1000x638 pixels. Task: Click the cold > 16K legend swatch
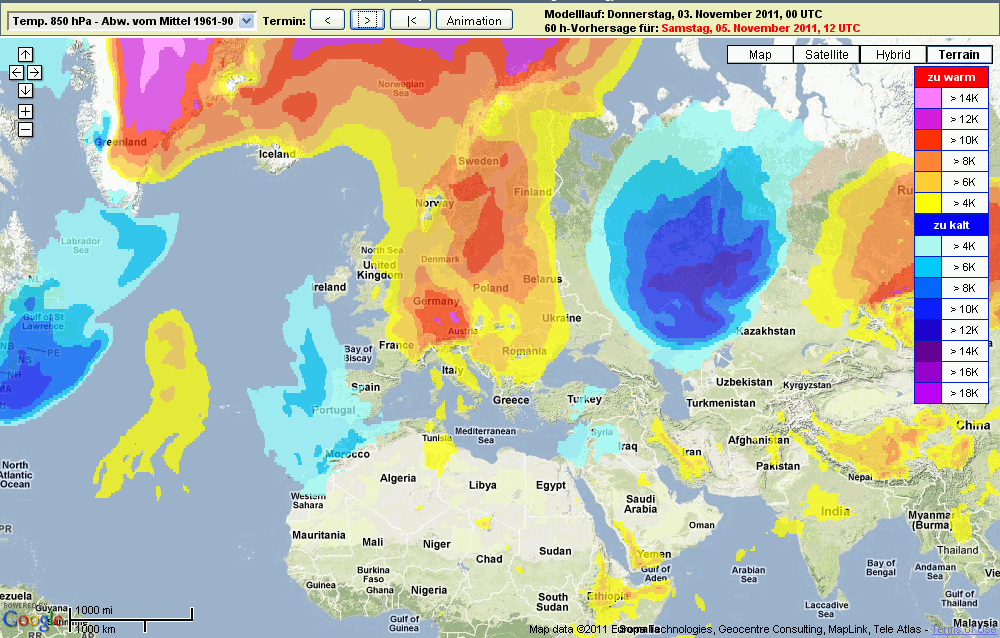point(928,373)
